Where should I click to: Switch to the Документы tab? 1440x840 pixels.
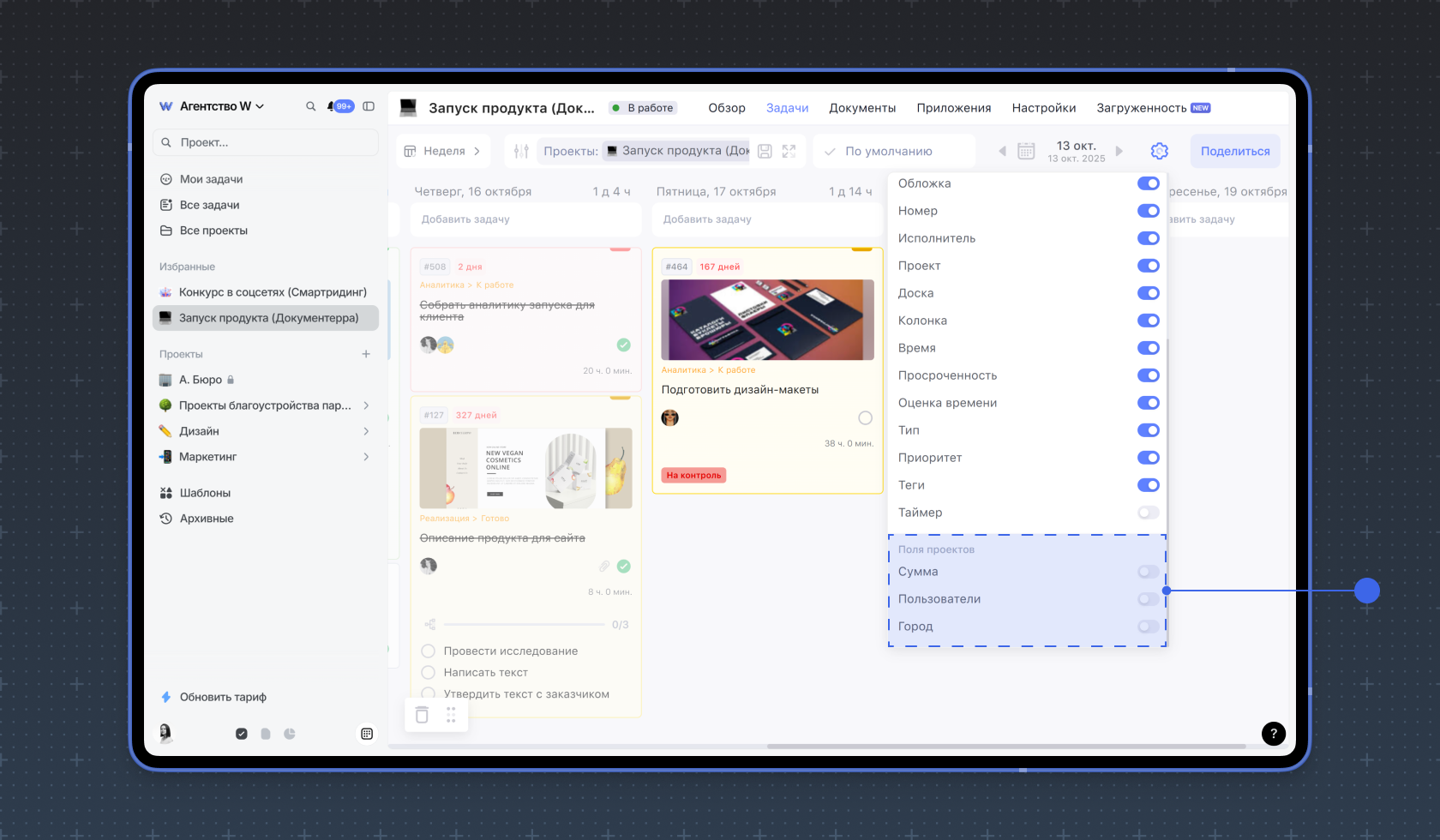861,108
